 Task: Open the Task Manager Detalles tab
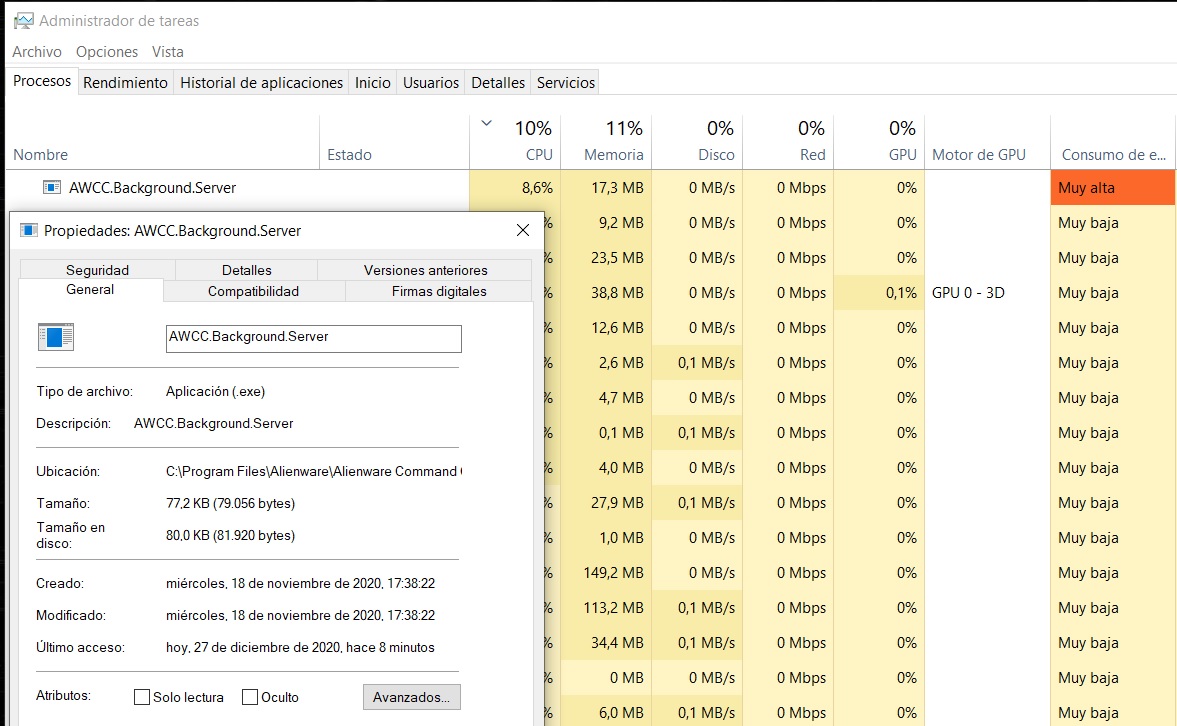coord(498,83)
